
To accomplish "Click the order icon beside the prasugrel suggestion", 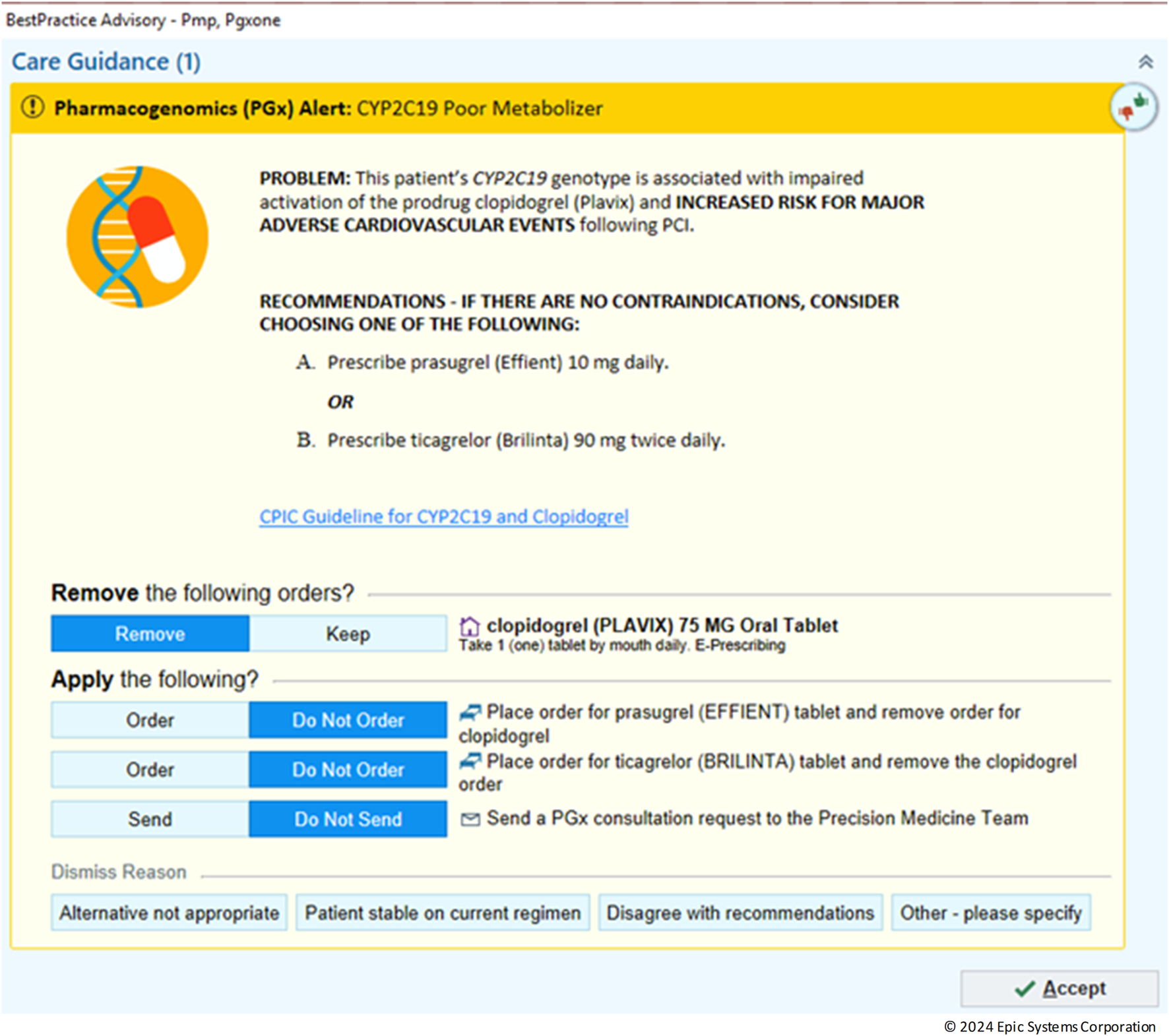I will [x=470, y=712].
